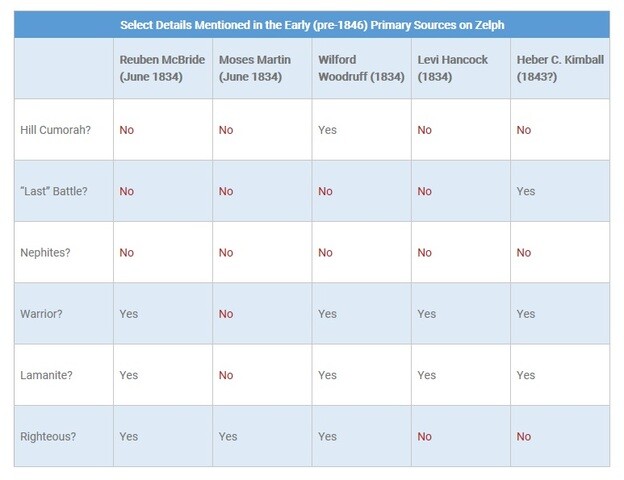This screenshot has width=624, height=480.
Task: Click the Hill Cumorah row label
Action: (x=53, y=130)
